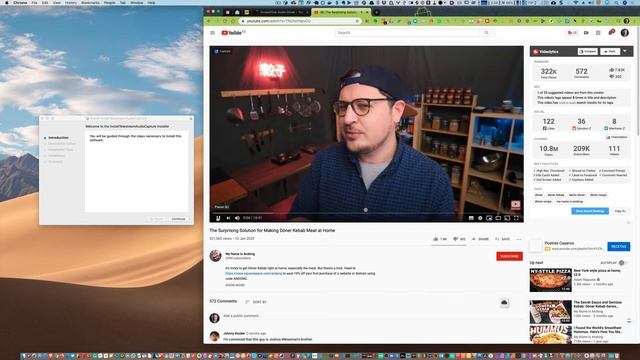
Task: Bookmark page with star in address bar
Action: click(x=357, y=21)
